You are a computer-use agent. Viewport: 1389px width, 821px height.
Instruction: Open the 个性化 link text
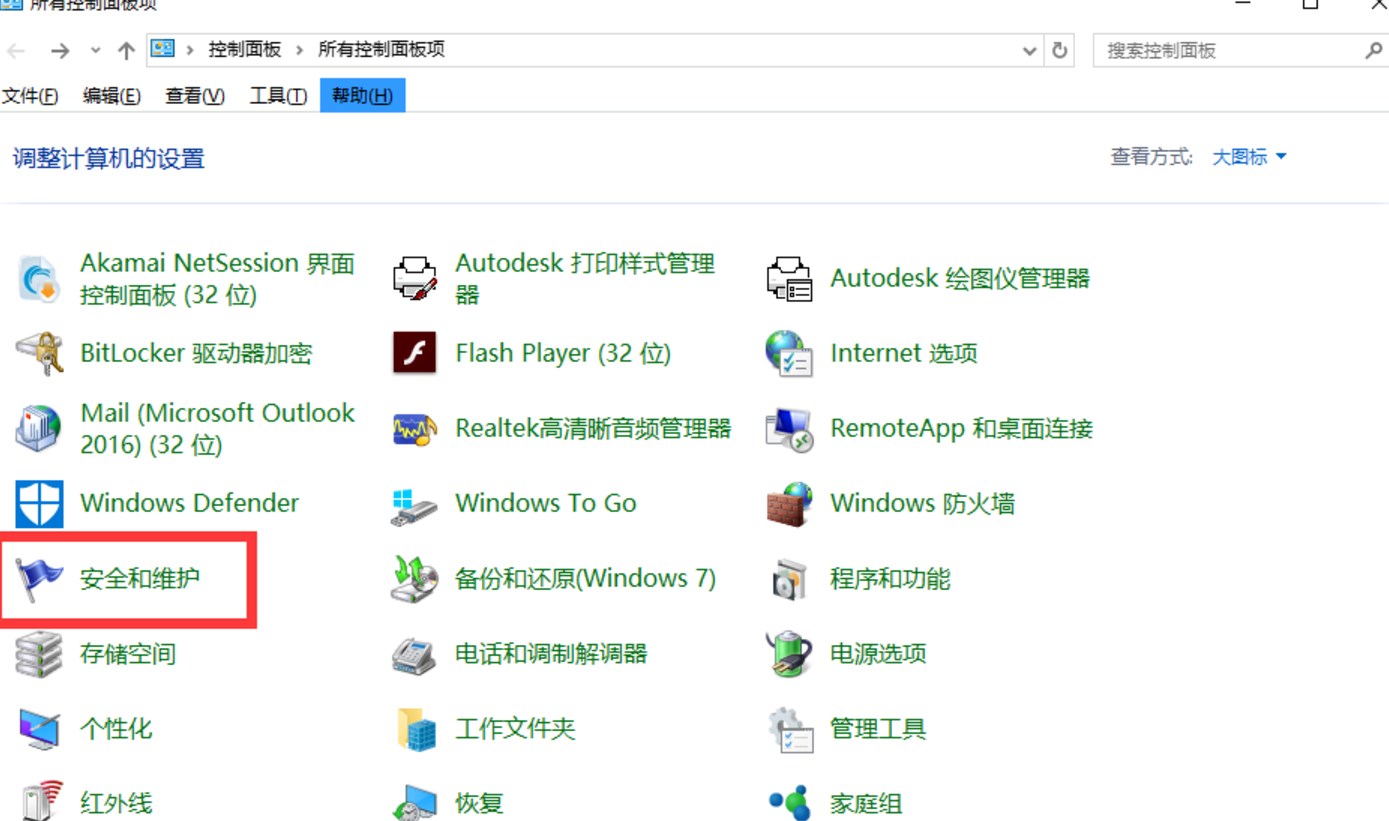click(116, 729)
